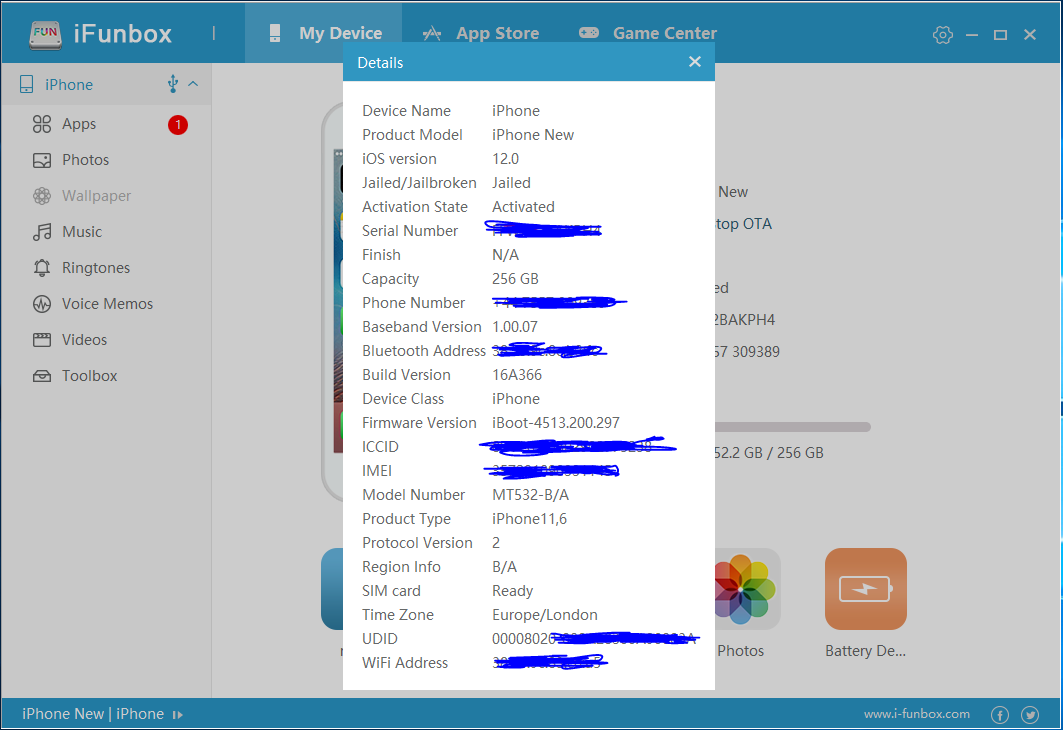Close the Details dialog
The width and height of the screenshot is (1063, 730).
tap(694, 62)
